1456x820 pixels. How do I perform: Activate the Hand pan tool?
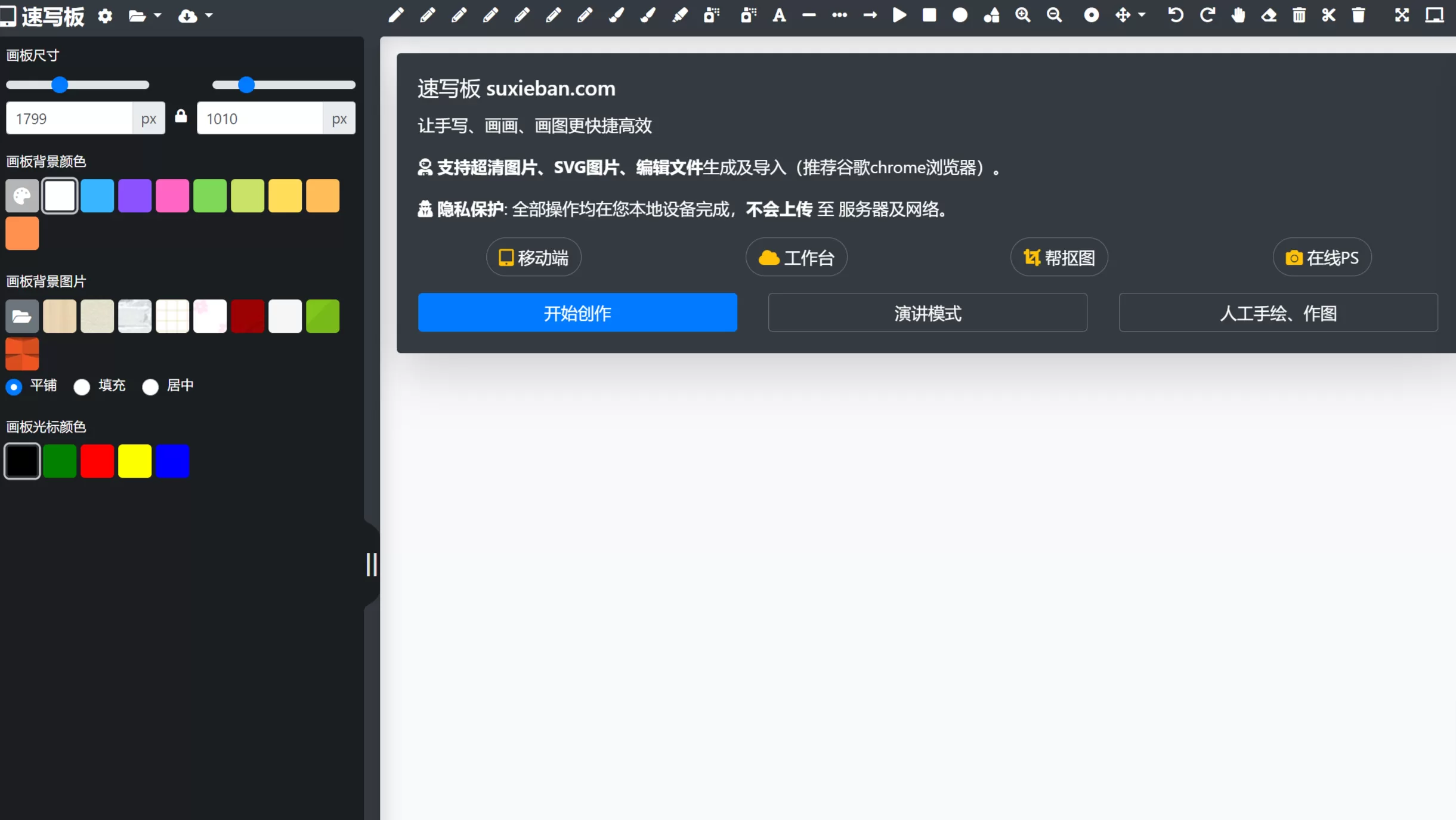pyautogui.click(x=1239, y=15)
